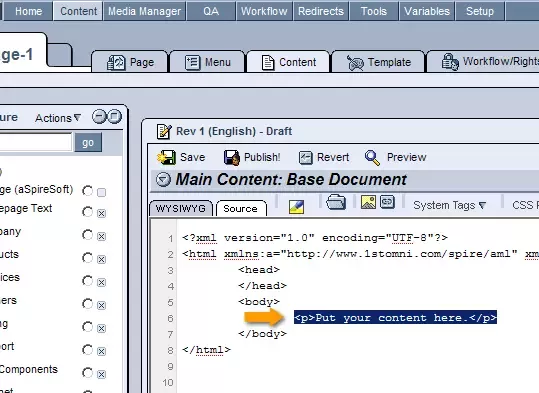
Task: Collapse the Main Content: Base Document section
Action: (163, 179)
